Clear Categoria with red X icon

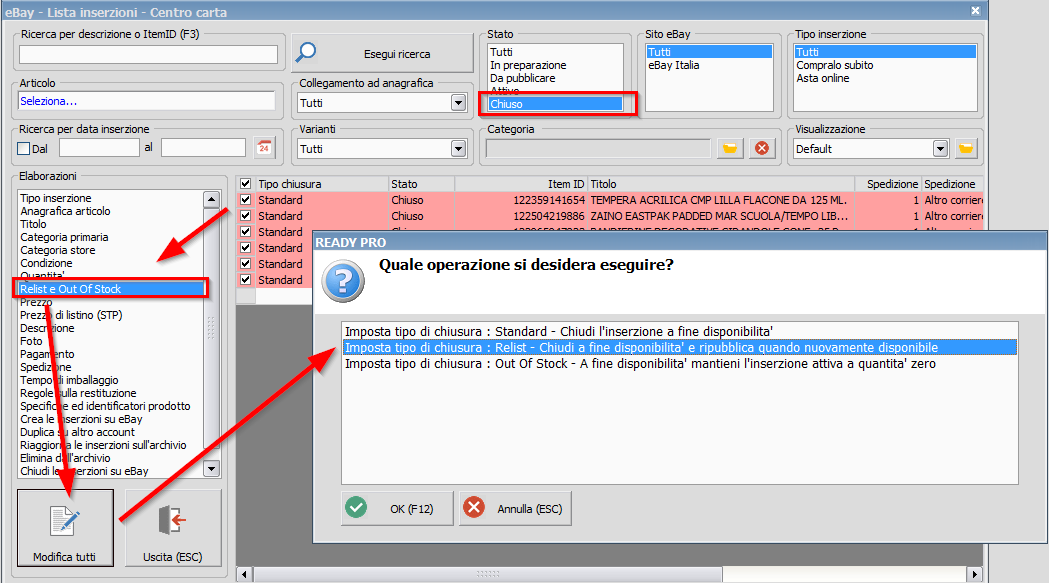click(761, 148)
